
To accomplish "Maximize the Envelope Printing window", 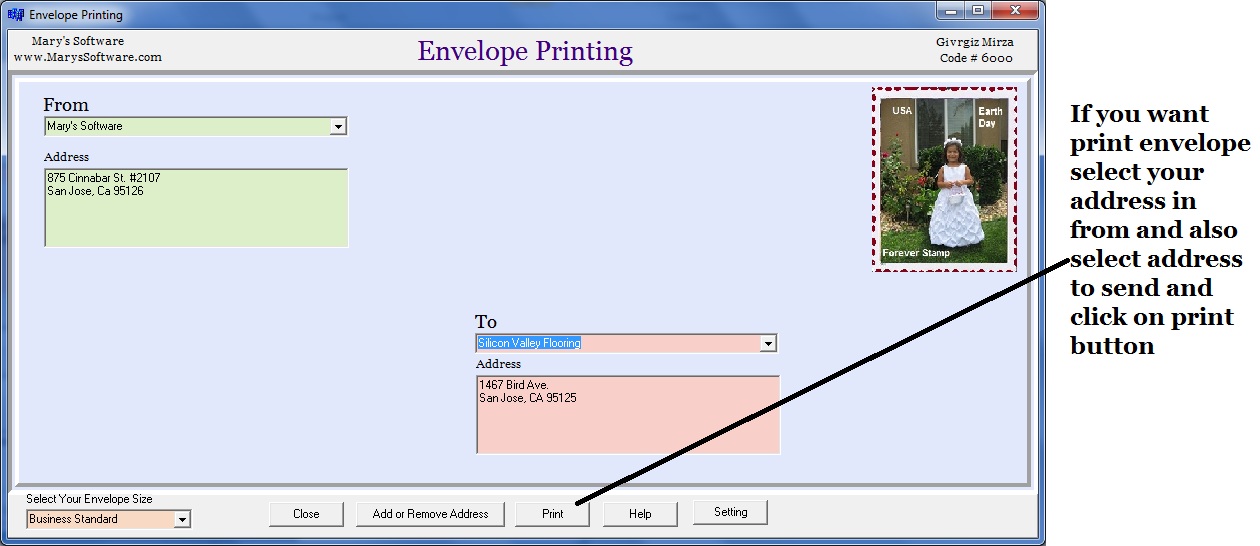I will (977, 11).
